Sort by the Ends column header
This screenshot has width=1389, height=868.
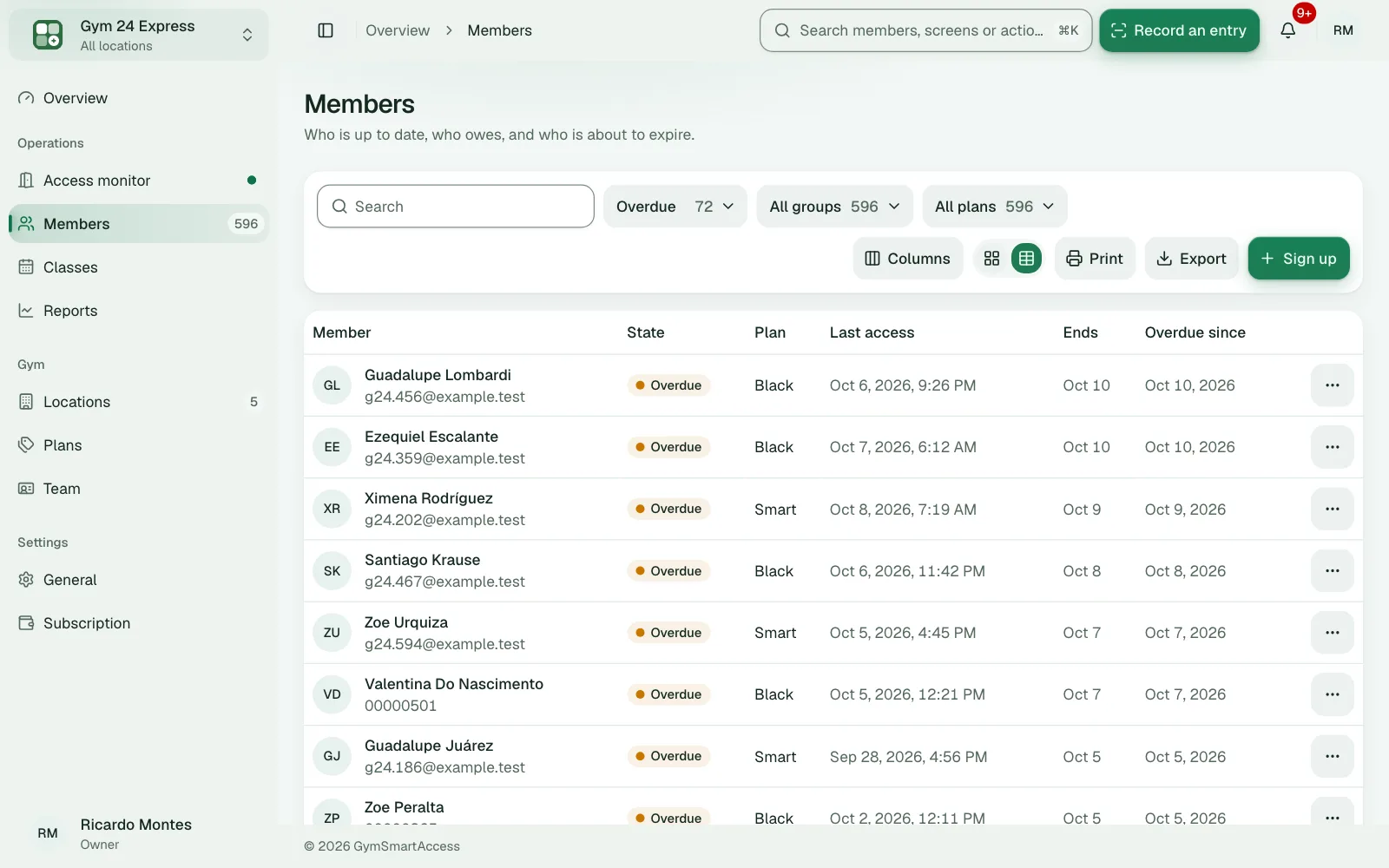coord(1080,332)
